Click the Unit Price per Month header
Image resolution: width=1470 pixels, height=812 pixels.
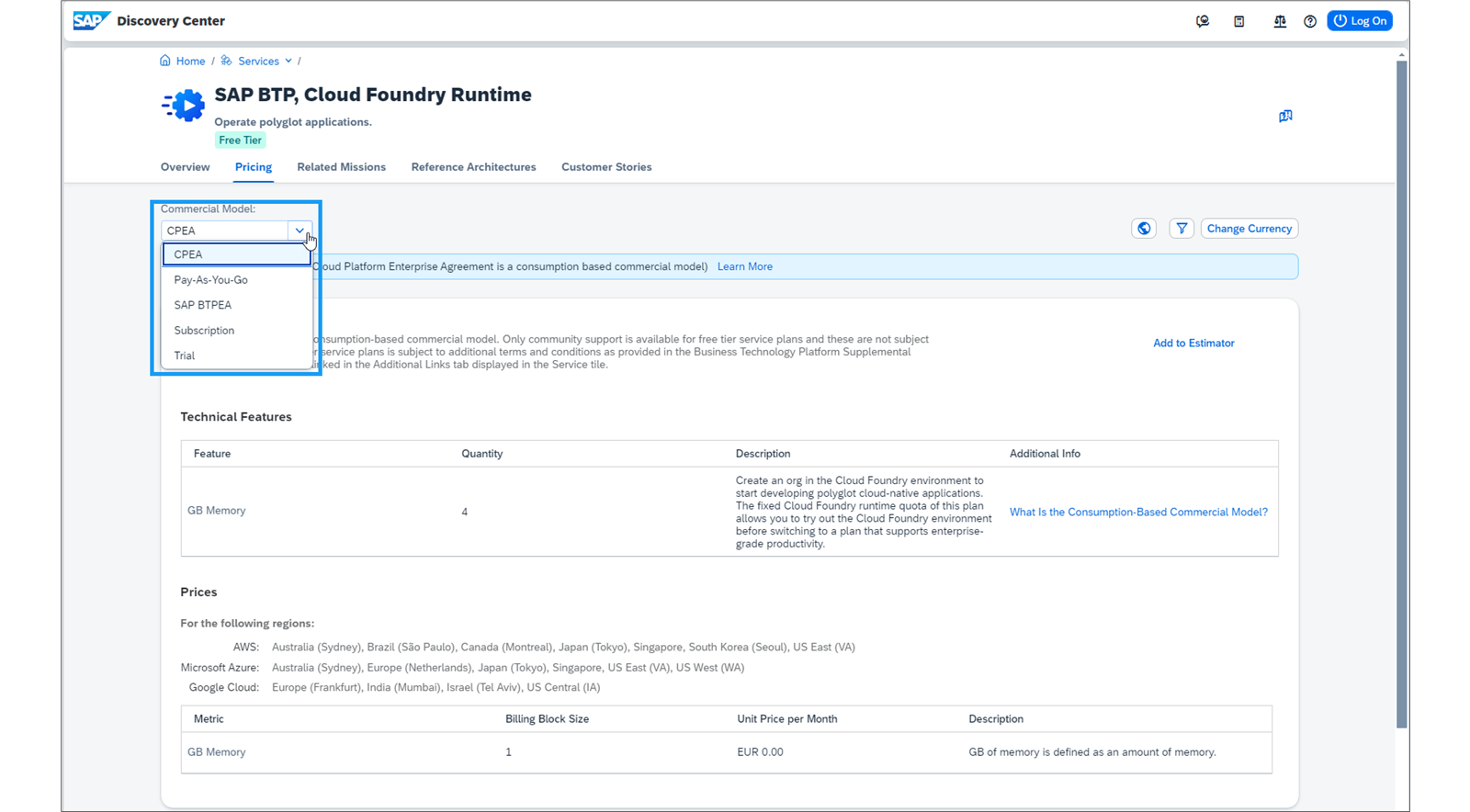pyautogui.click(x=786, y=719)
